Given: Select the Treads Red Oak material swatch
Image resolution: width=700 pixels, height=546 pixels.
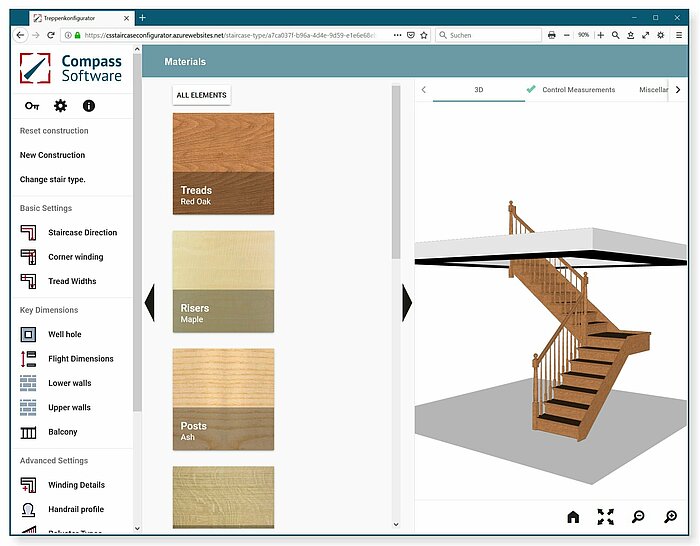Looking at the screenshot, I should tap(223, 163).
